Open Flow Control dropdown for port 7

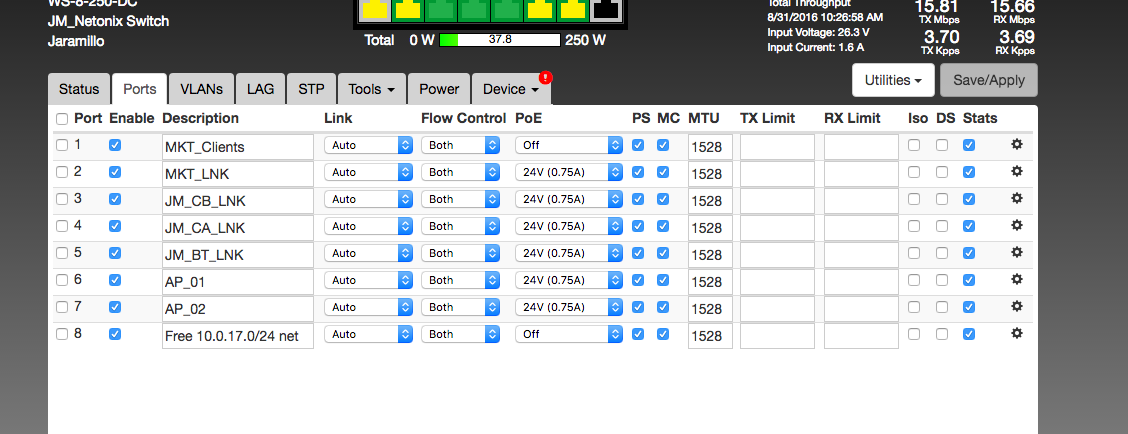click(461, 307)
